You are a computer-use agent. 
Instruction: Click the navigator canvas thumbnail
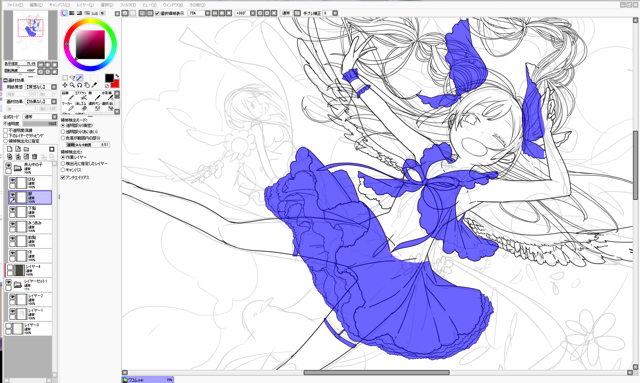point(31,35)
